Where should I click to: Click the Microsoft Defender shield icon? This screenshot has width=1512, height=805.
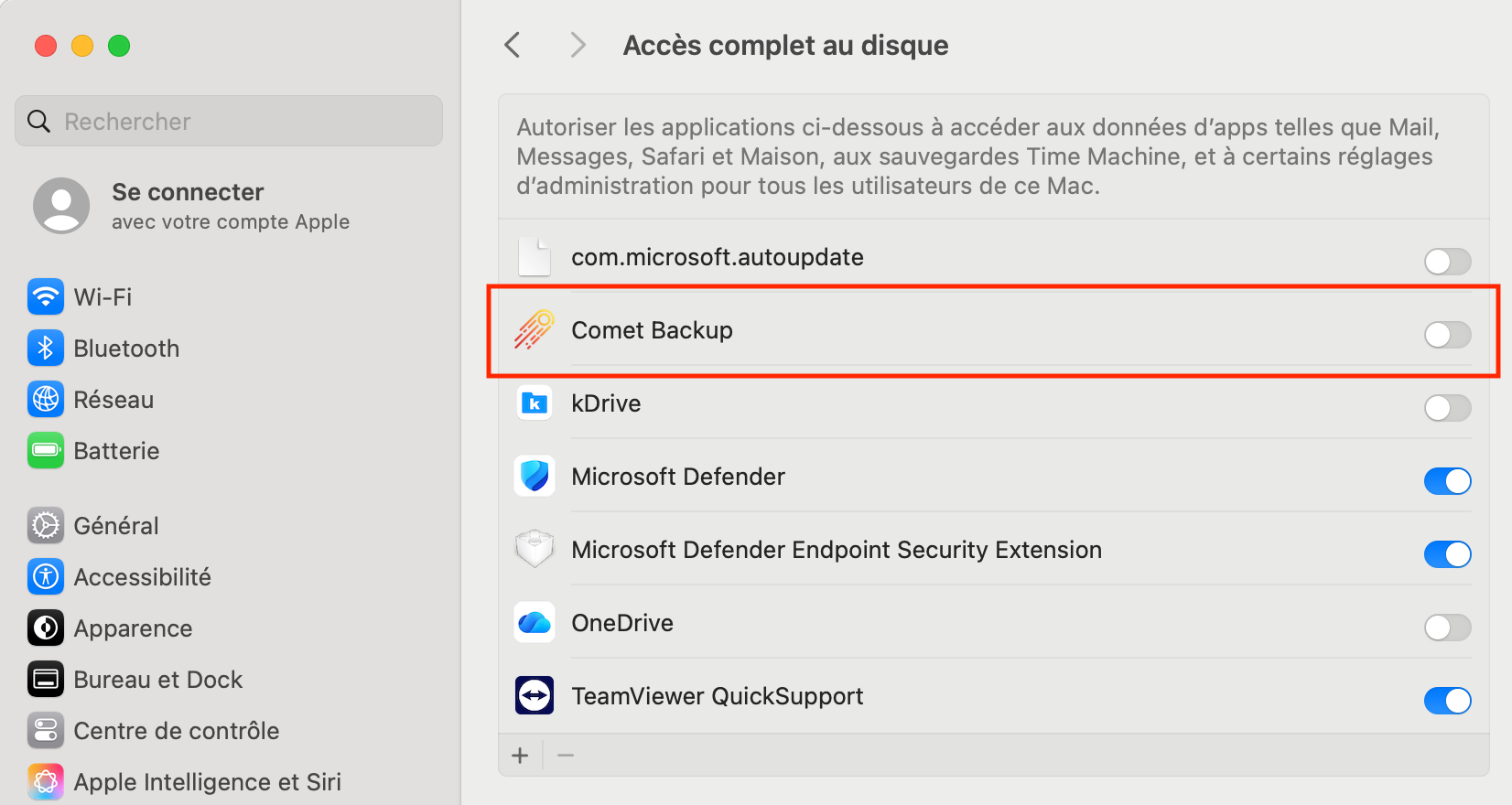point(535,477)
